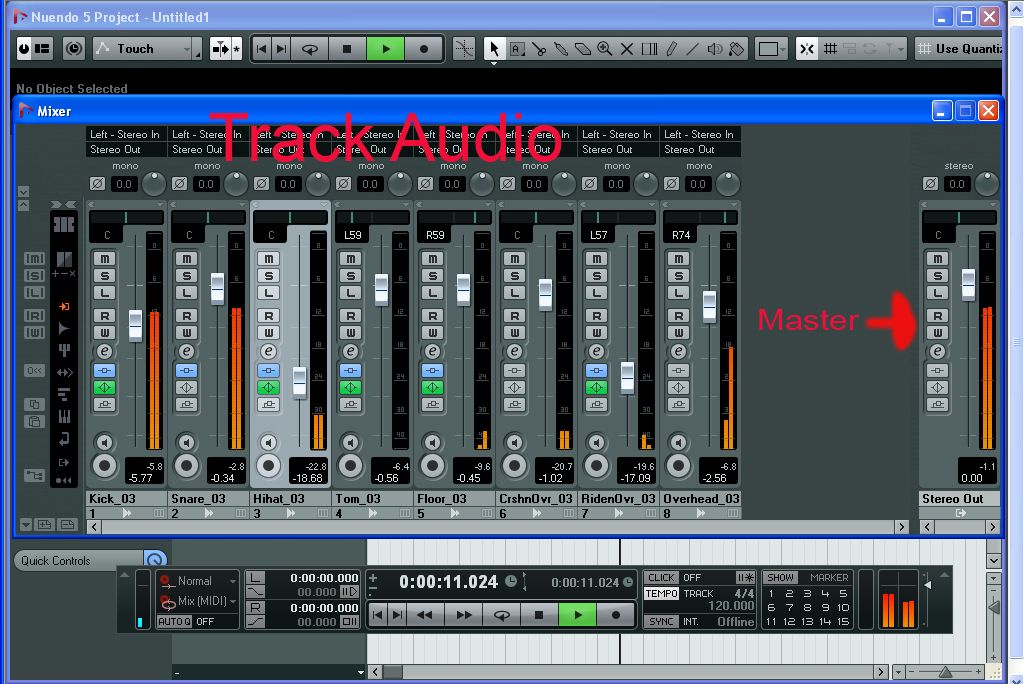Open Kick_03 input routing Left - Stereo In
The image size is (1024, 684).
click(x=125, y=135)
